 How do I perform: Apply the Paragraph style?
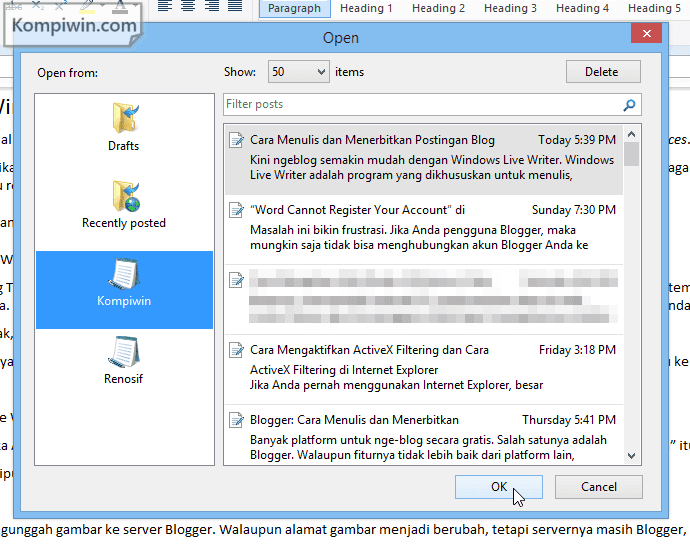coord(294,8)
